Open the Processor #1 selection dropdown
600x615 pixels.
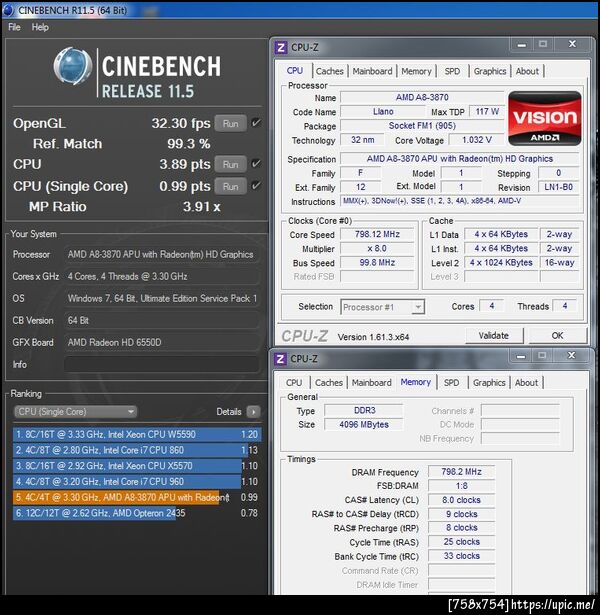[x=383, y=307]
